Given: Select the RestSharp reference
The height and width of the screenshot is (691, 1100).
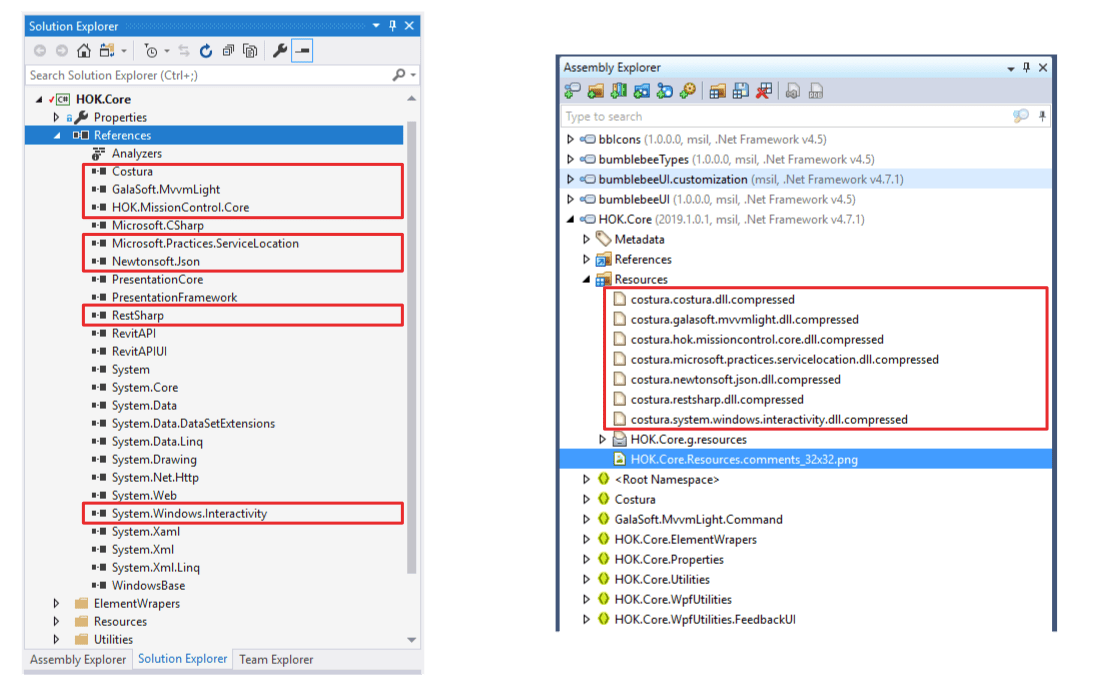Looking at the screenshot, I should point(138,315).
